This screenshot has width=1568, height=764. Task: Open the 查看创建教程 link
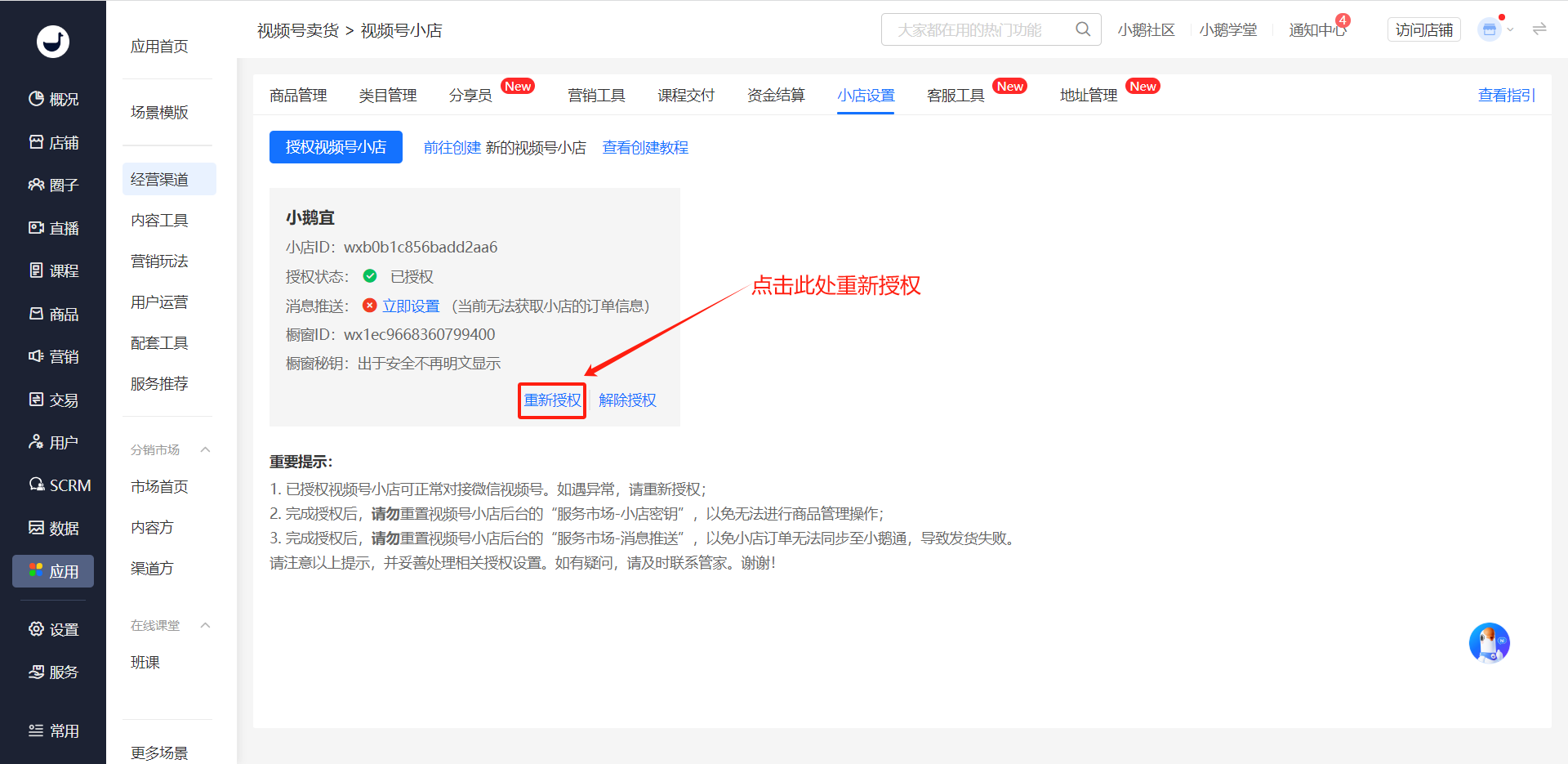645,148
